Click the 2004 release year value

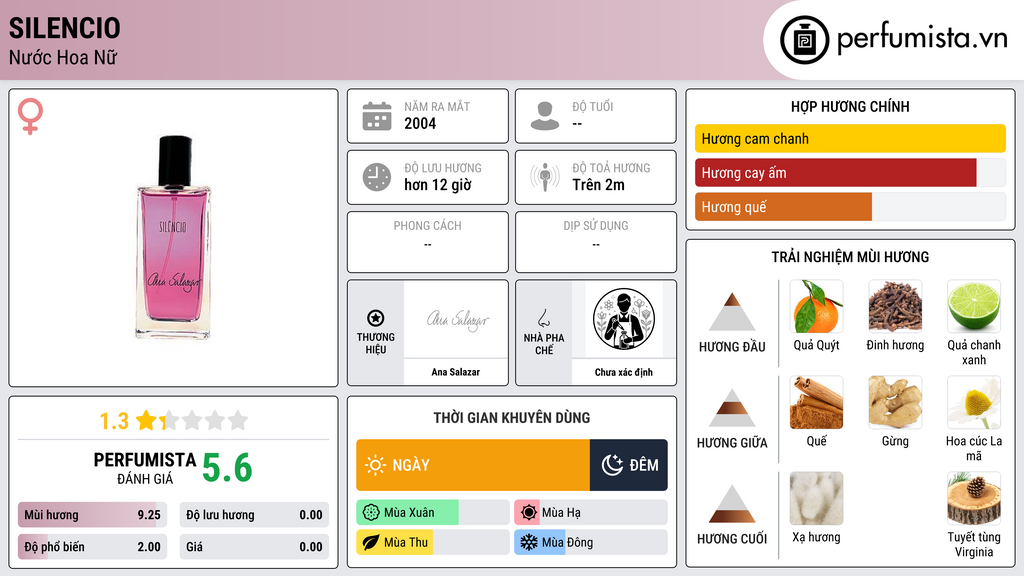(420, 124)
